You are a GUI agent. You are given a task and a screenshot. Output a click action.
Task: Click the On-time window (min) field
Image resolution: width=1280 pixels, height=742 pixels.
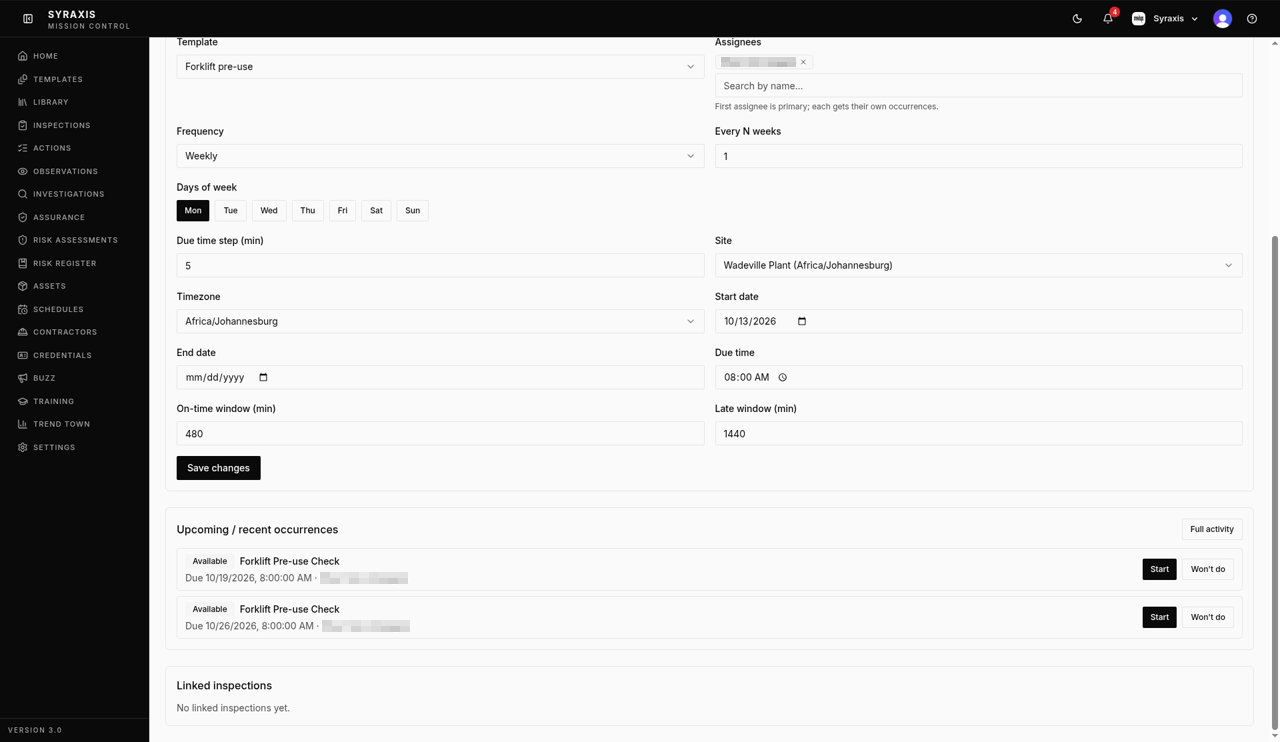(x=440, y=433)
